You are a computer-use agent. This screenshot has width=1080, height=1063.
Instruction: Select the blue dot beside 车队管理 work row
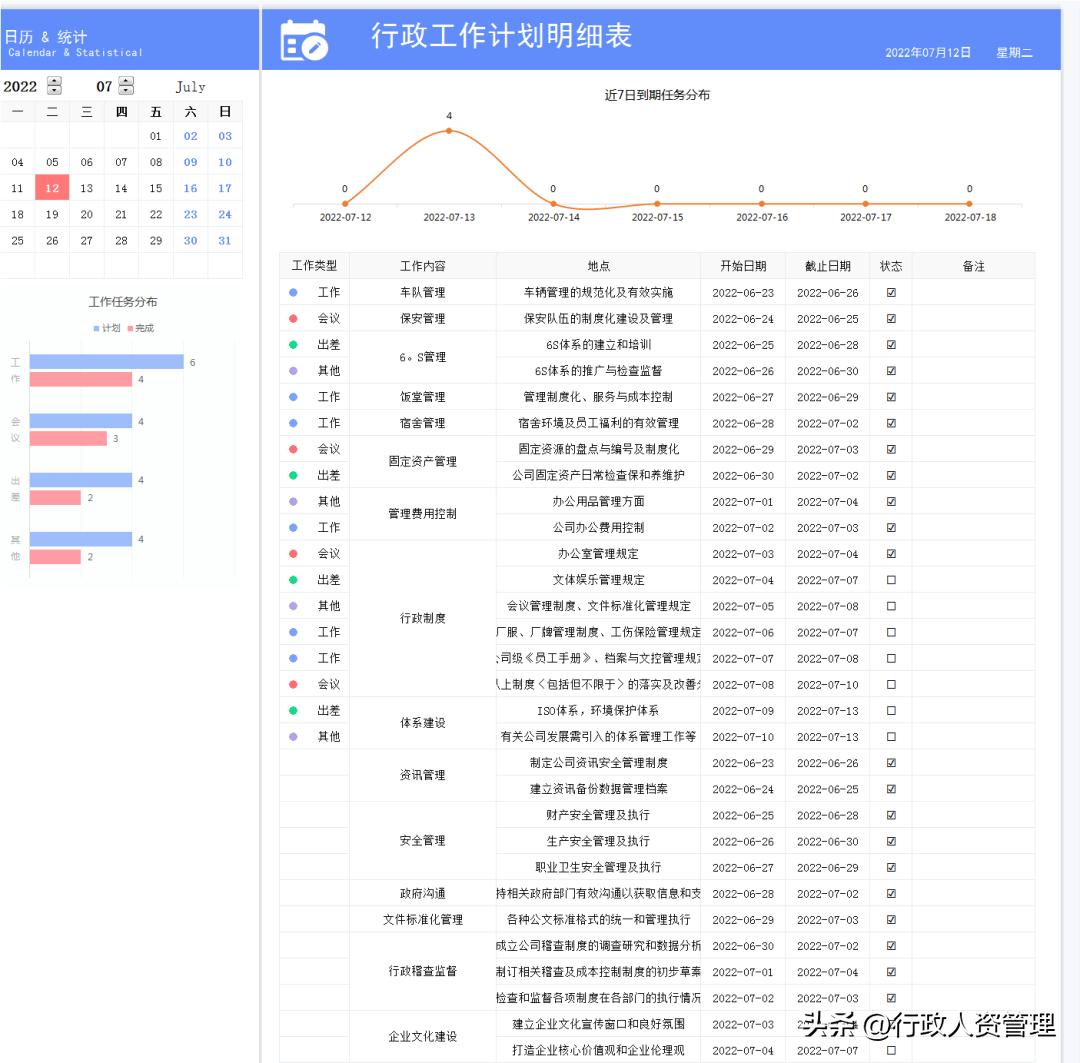(x=291, y=292)
